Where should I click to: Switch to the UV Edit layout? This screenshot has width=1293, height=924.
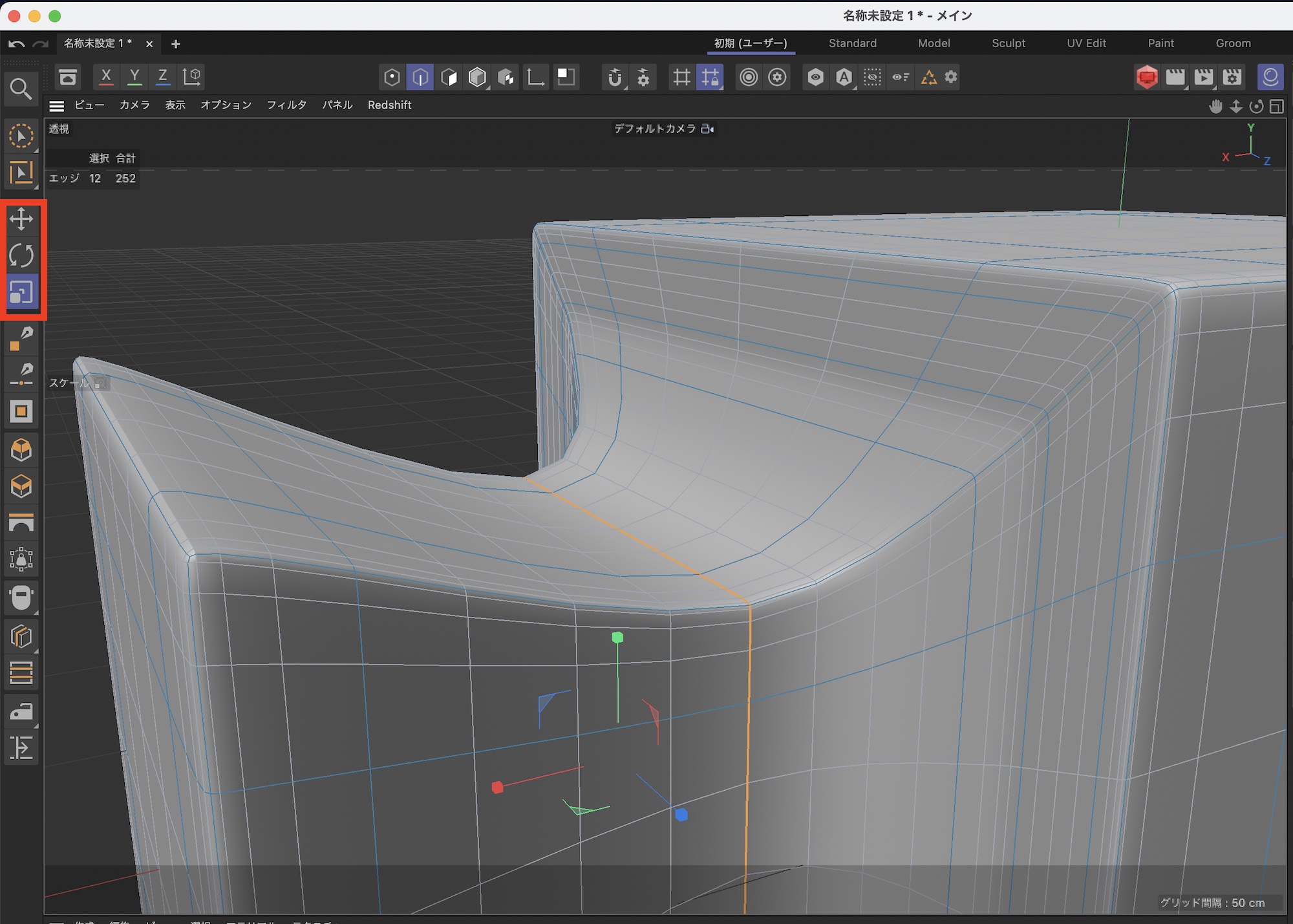tap(1086, 43)
